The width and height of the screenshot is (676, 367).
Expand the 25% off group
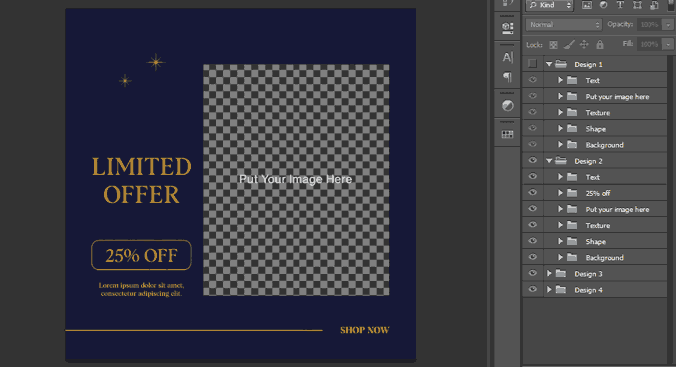pos(560,193)
